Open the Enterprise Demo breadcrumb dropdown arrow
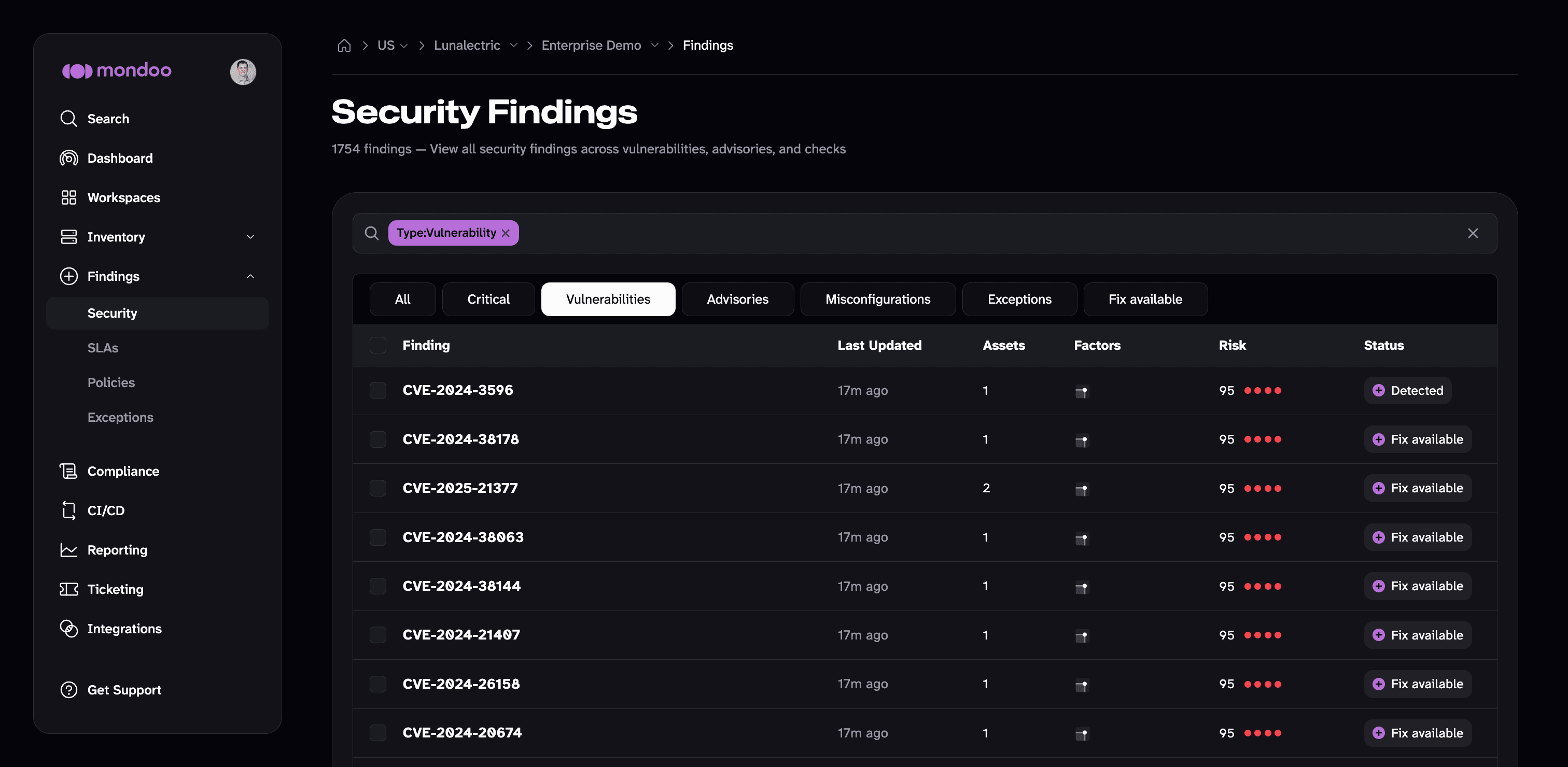 click(655, 46)
